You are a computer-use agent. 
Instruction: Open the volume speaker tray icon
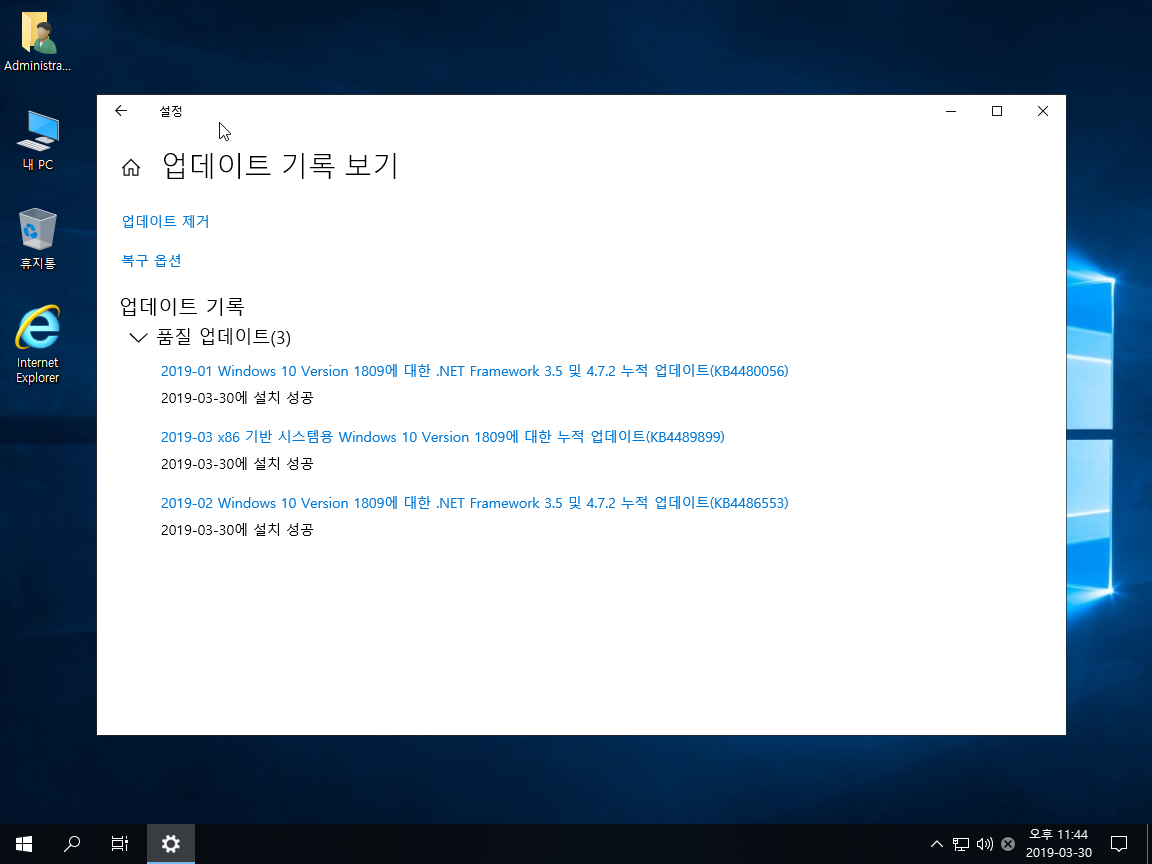click(984, 844)
